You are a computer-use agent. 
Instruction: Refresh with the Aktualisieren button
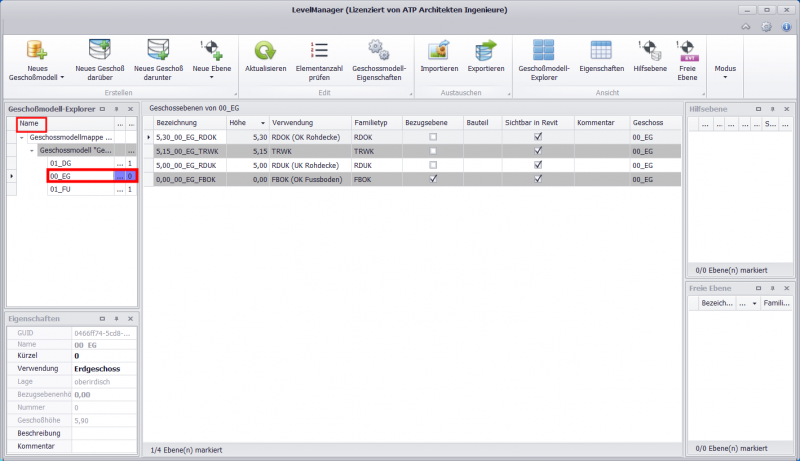[x=265, y=56]
